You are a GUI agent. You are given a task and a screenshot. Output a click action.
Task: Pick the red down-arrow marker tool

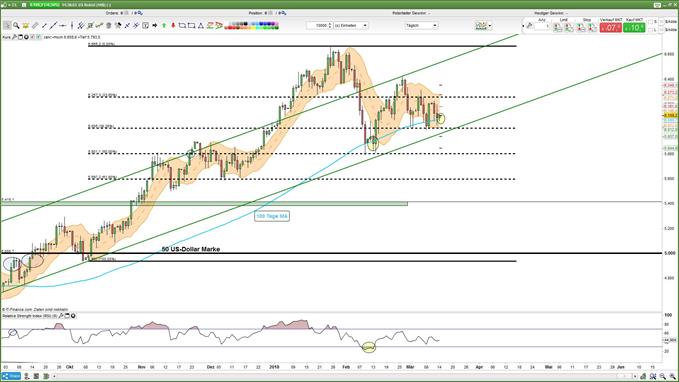173,26
